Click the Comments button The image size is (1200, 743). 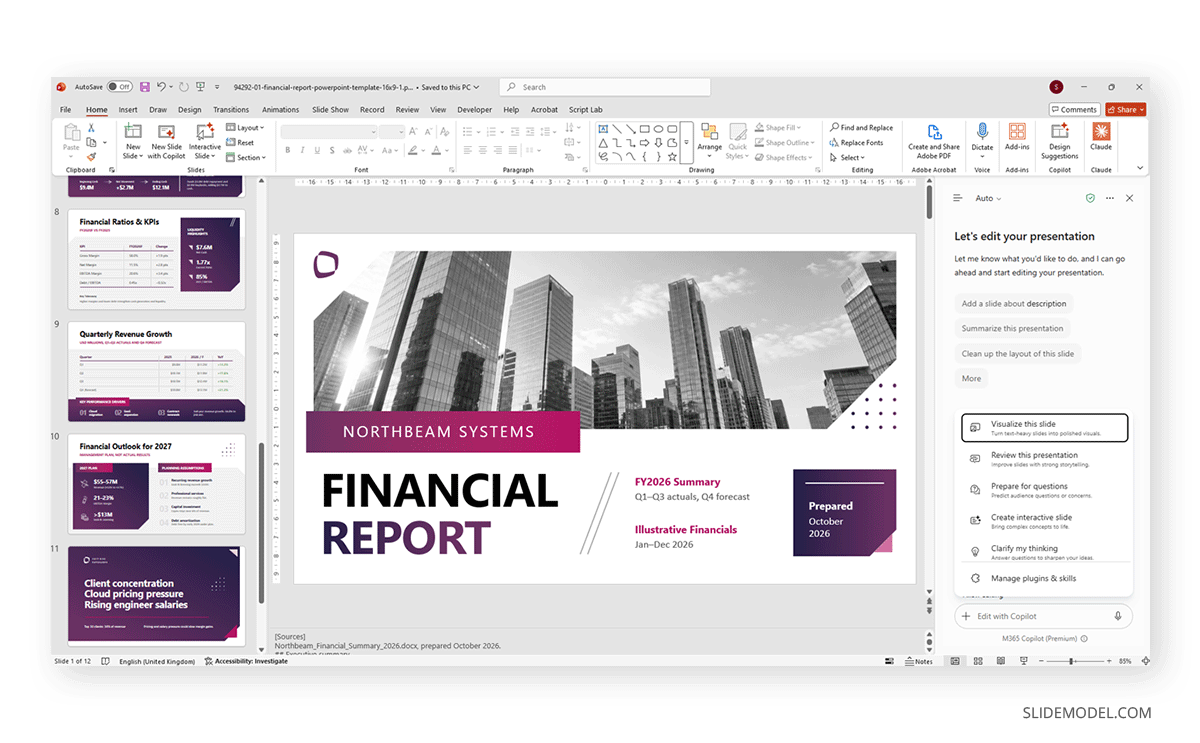pos(1074,110)
